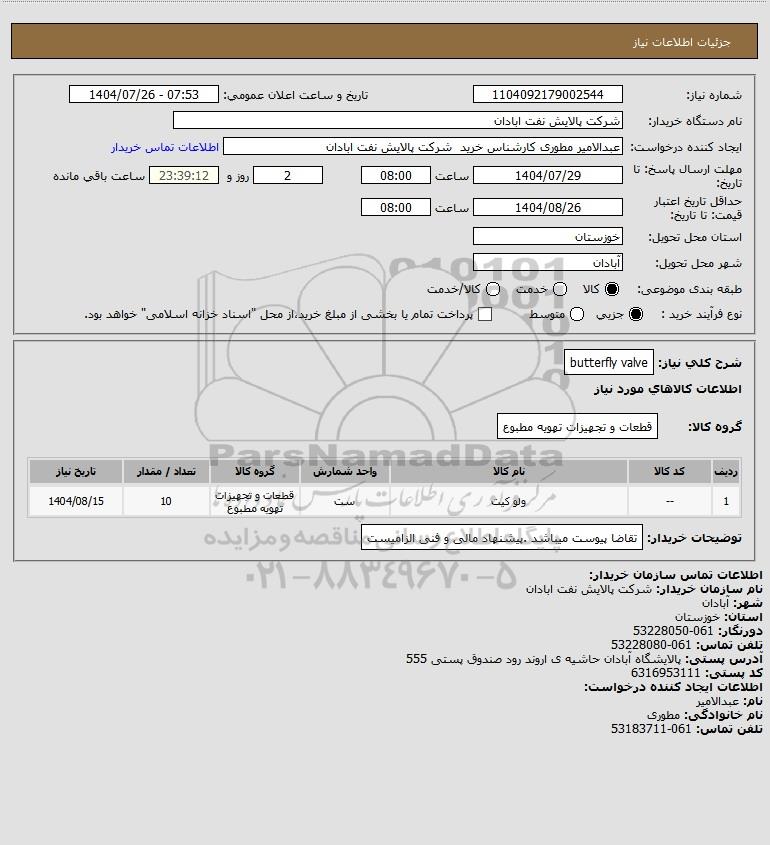770x845 pixels.
Task: Click delivery city field آبادان
Action: coord(547,262)
